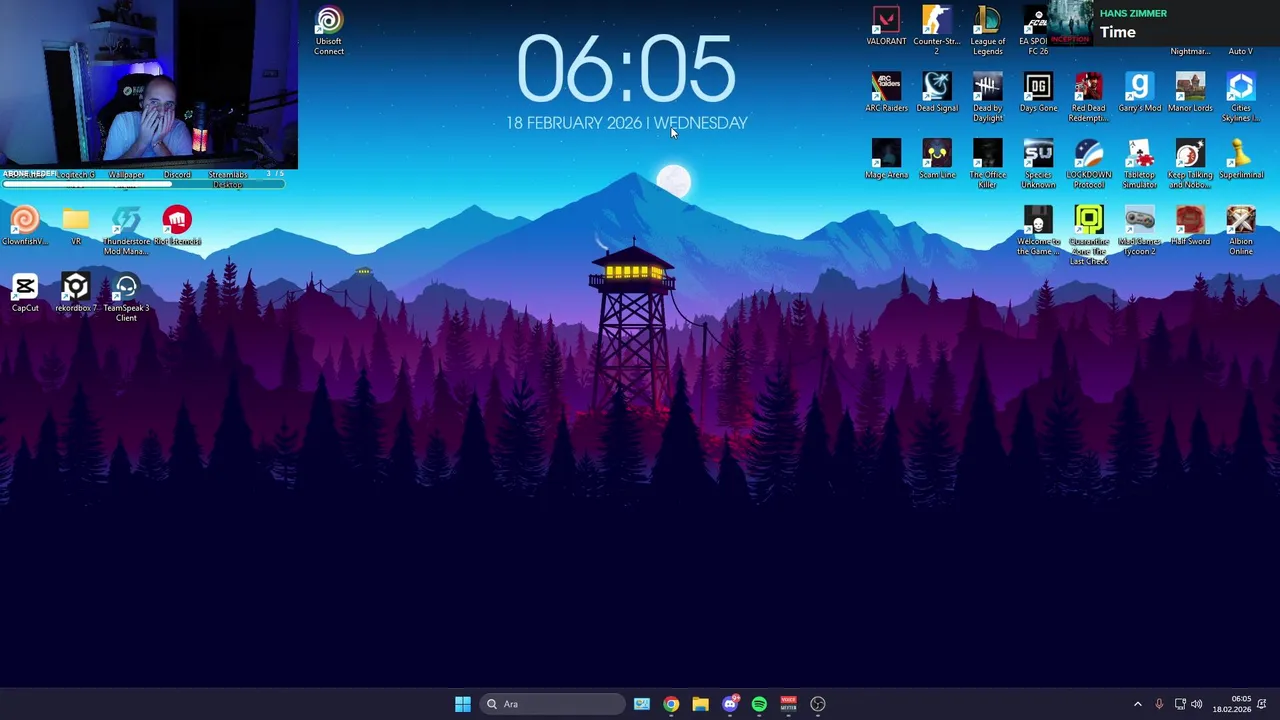
Task: Select the Mage Arena shortcut
Action: pyautogui.click(x=886, y=159)
